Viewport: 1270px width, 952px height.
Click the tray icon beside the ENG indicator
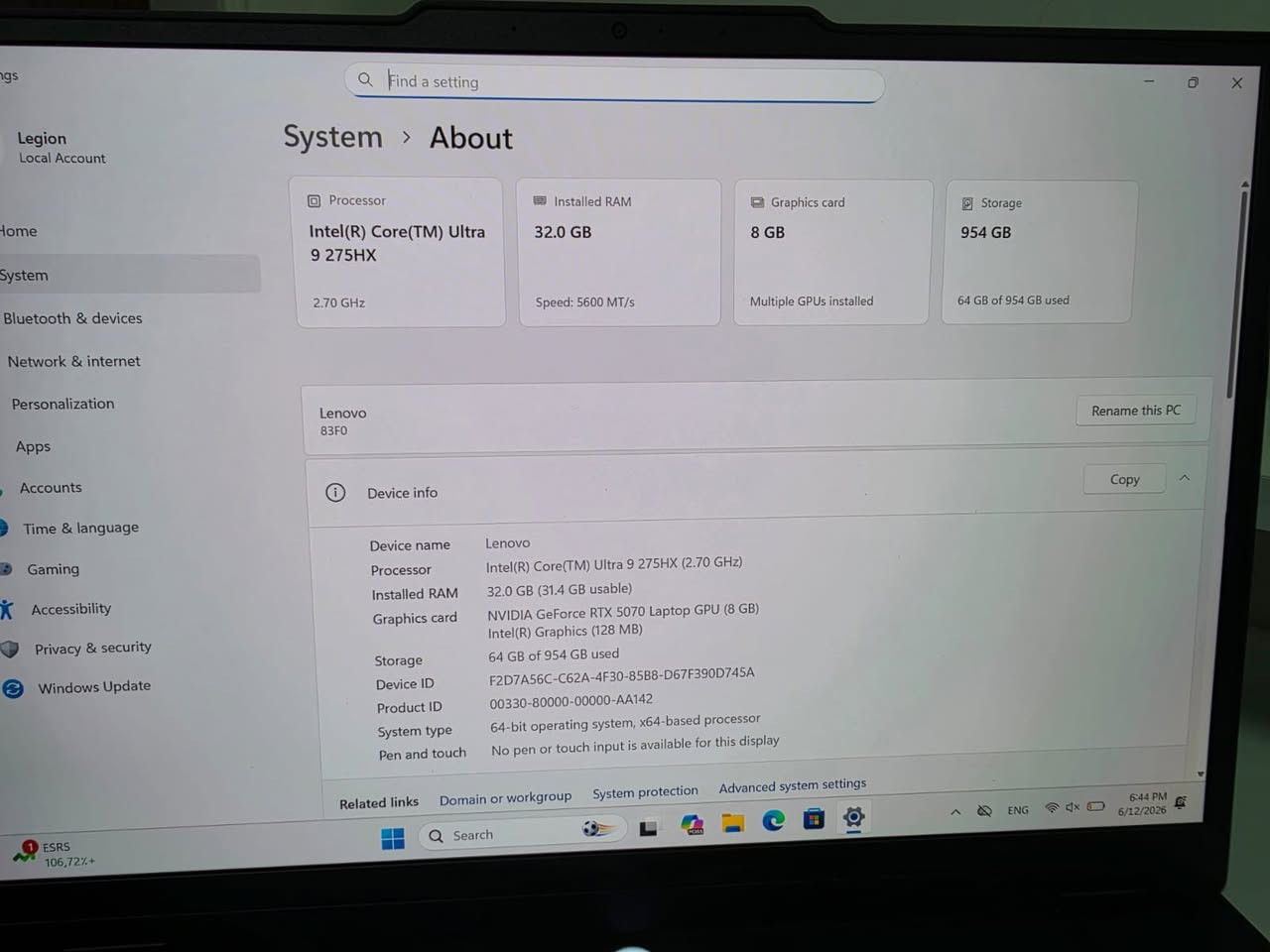pos(984,810)
